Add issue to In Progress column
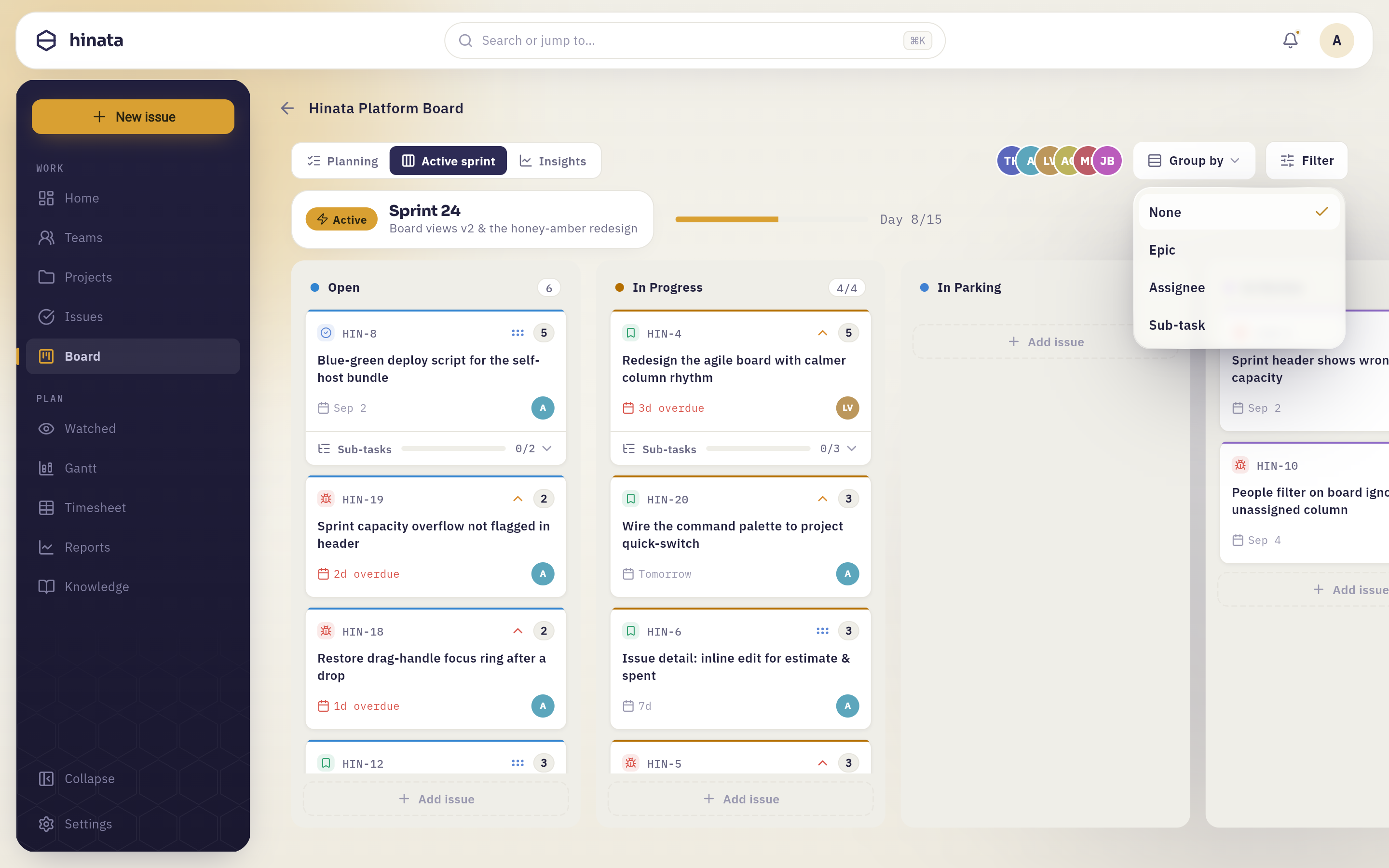This screenshot has width=1389, height=868. (741, 799)
